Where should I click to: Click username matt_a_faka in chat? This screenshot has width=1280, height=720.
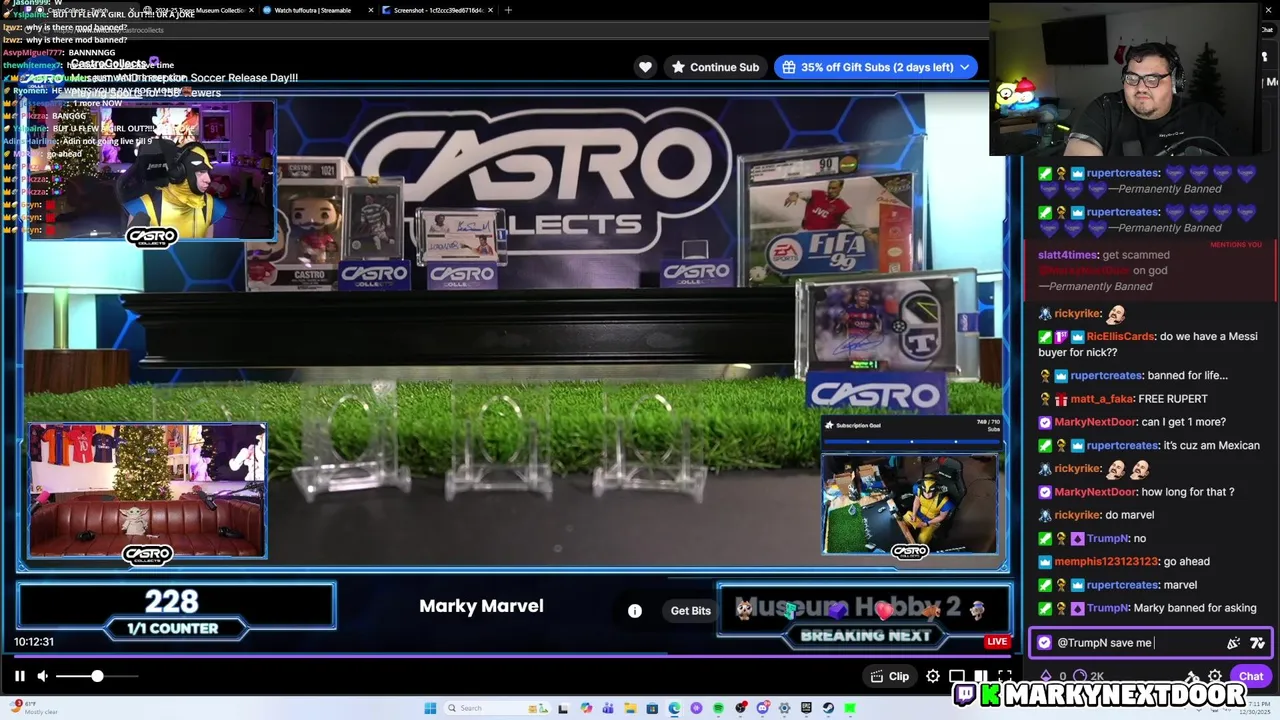pos(1101,399)
